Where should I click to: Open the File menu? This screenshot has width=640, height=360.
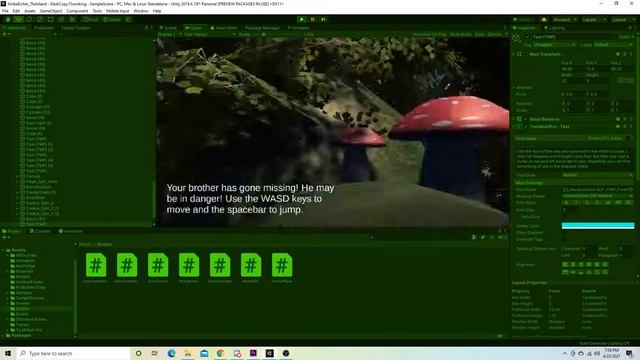coord(5,11)
